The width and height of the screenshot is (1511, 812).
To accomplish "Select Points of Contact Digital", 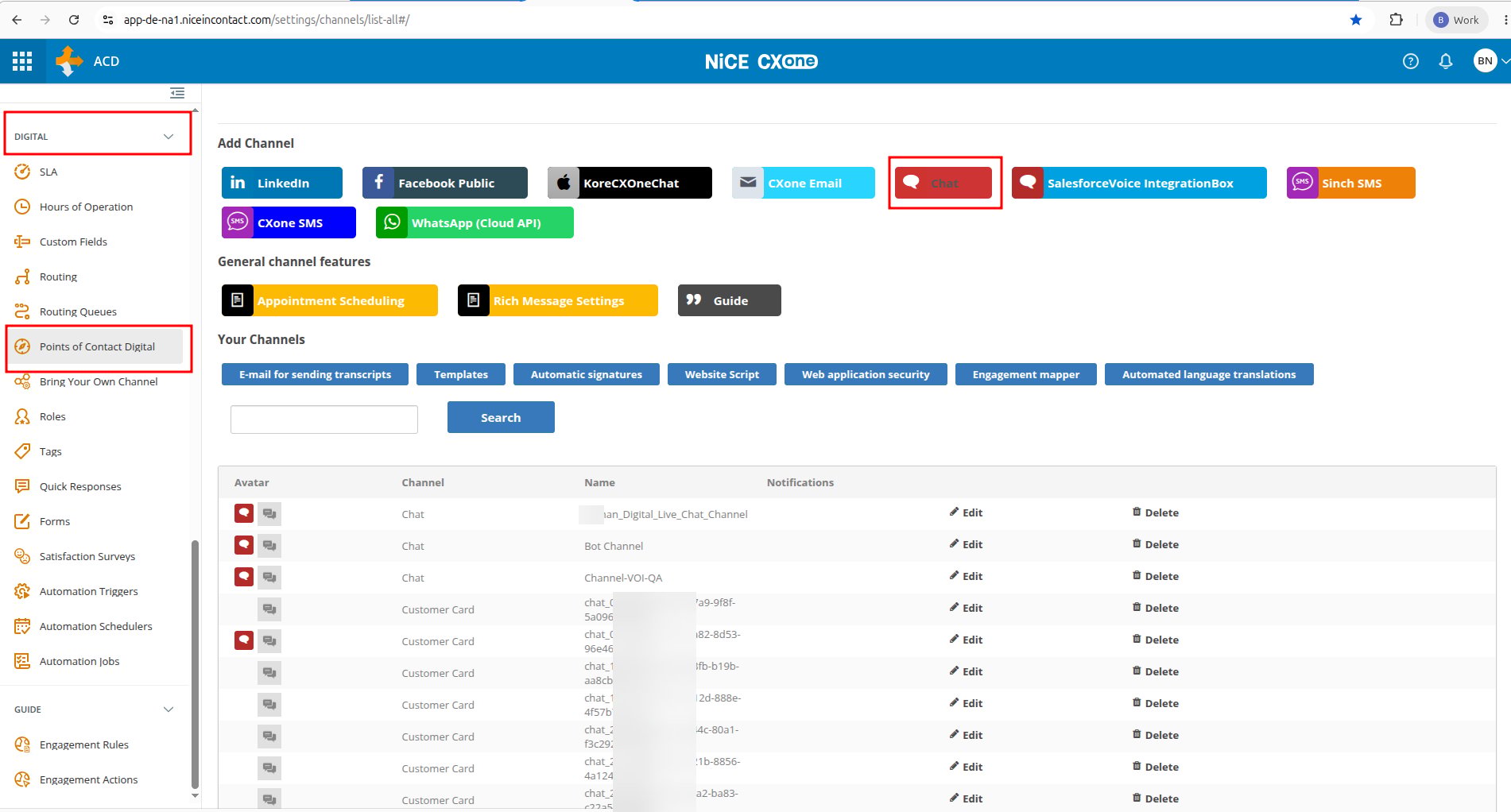I will (x=95, y=346).
